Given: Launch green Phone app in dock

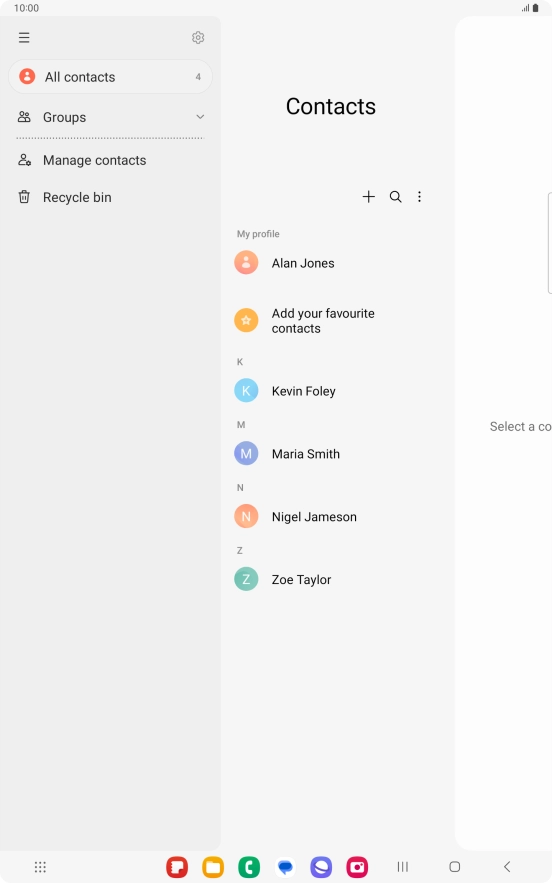Looking at the screenshot, I should point(249,867).
